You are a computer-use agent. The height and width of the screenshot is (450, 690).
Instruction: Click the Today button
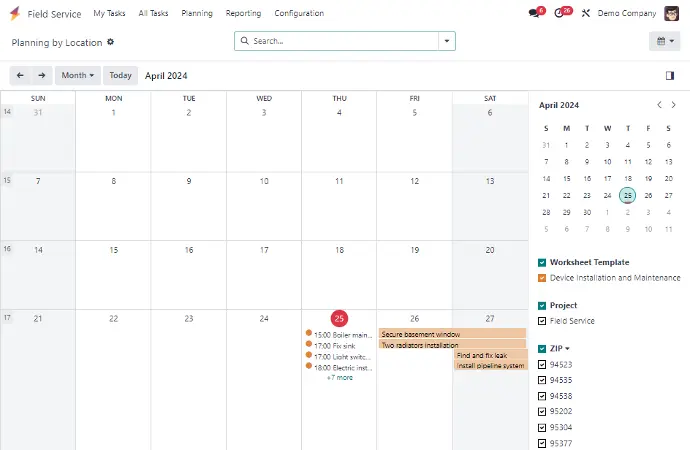point(120,76)
